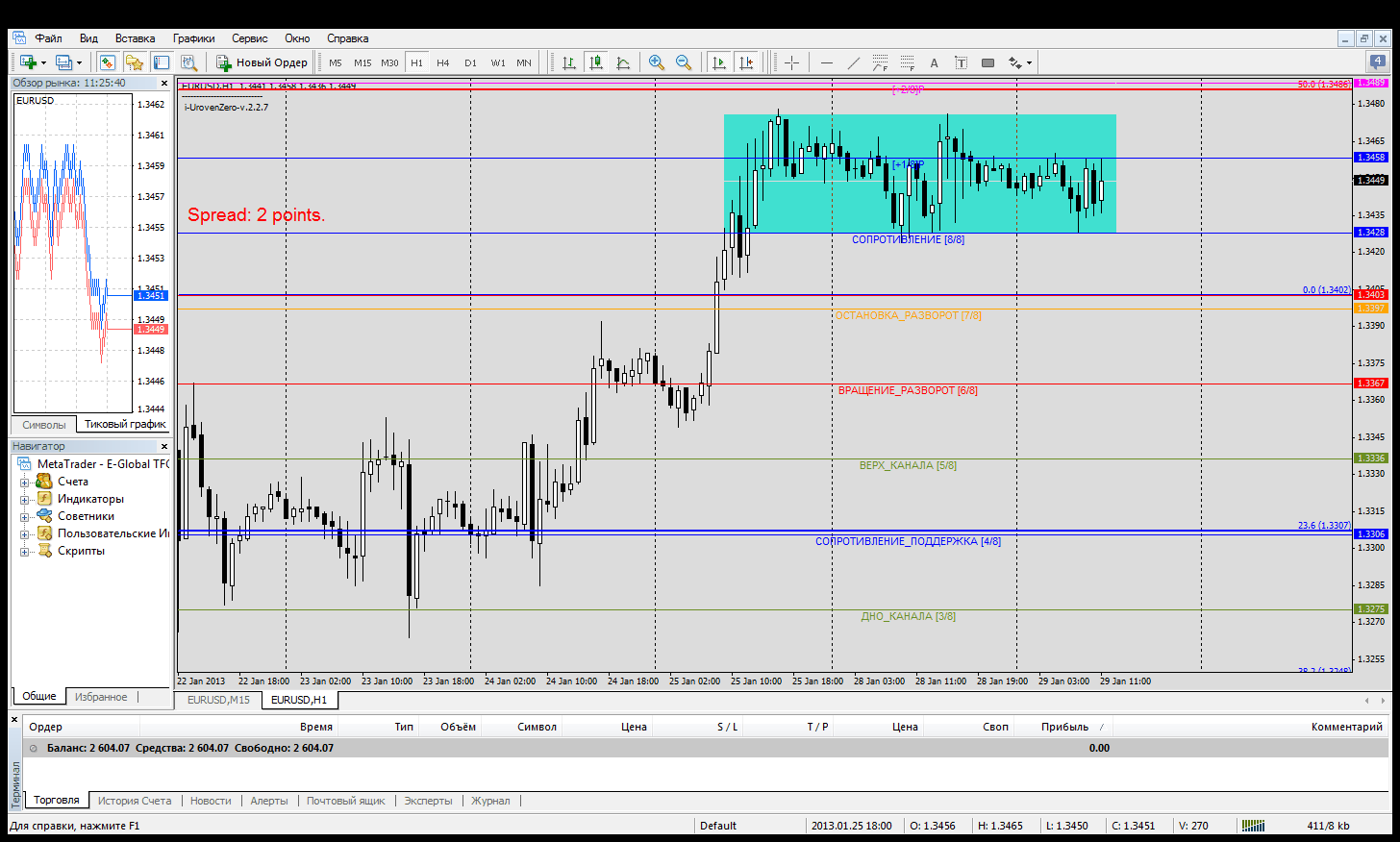The height and width of the screenshot is (842, 1400).
Task: Click the Default profile in status bar
Action: pyautogui.click(x=718, y=826)
